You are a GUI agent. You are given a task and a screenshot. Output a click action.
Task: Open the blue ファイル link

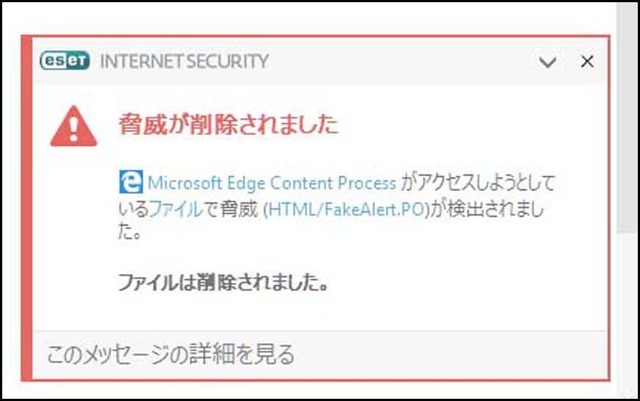click(176, 209)
